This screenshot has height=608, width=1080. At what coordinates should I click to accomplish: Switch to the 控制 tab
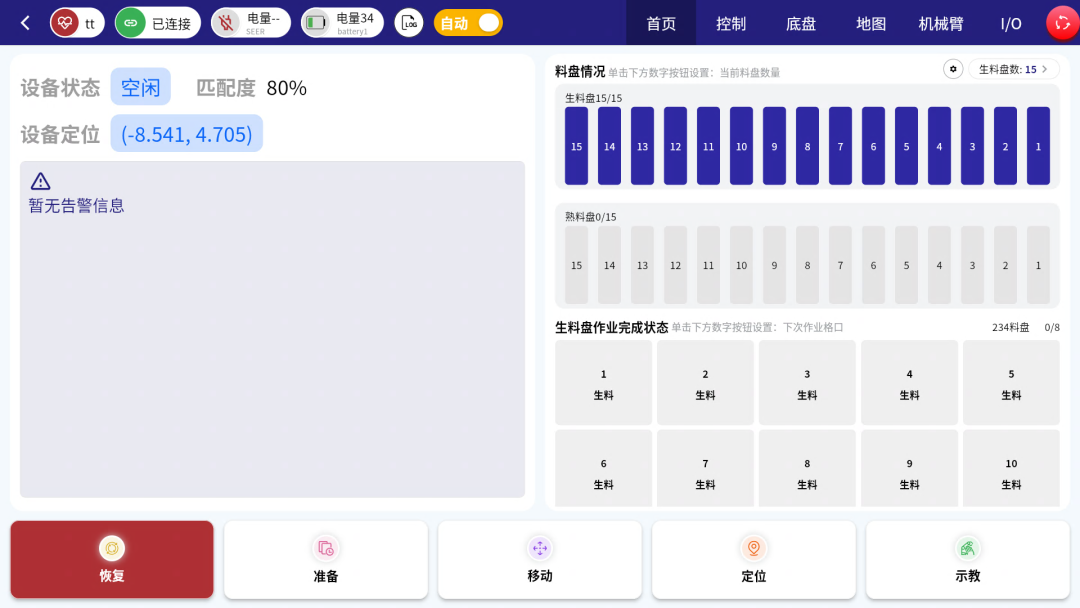click(731, 23)
